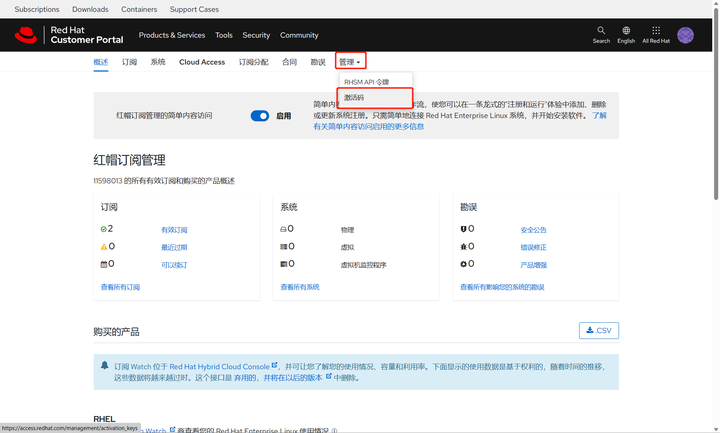Click the virtual systems icon beside 虚拟
This screenshot has width=720, height=433.
pyautogui.click(x=284, y=247)
